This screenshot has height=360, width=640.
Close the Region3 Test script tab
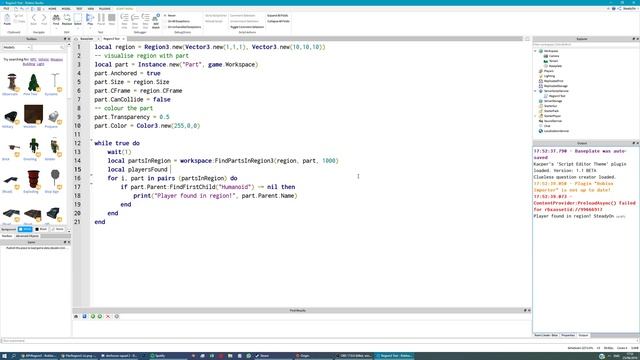pyautogui.click(x=124, y=39)
